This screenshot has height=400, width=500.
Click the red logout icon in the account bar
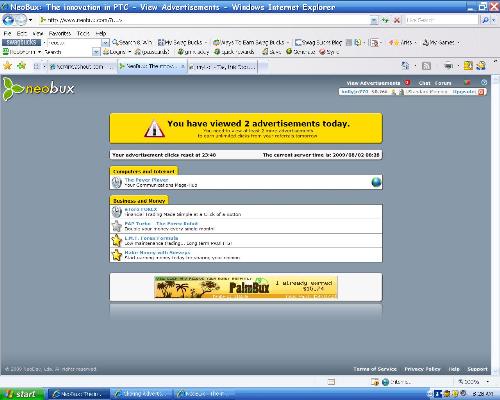[x=481, y=92]
